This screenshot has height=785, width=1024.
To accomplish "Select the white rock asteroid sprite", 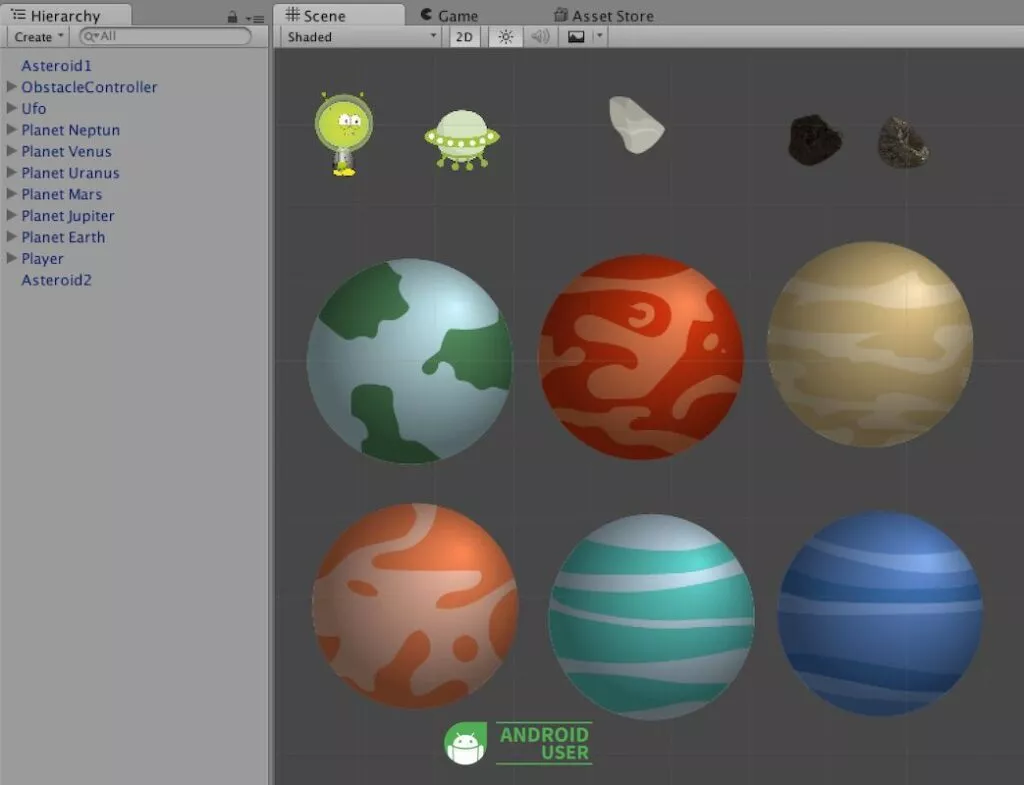I will pyautogui.click(x=636, y=125).
